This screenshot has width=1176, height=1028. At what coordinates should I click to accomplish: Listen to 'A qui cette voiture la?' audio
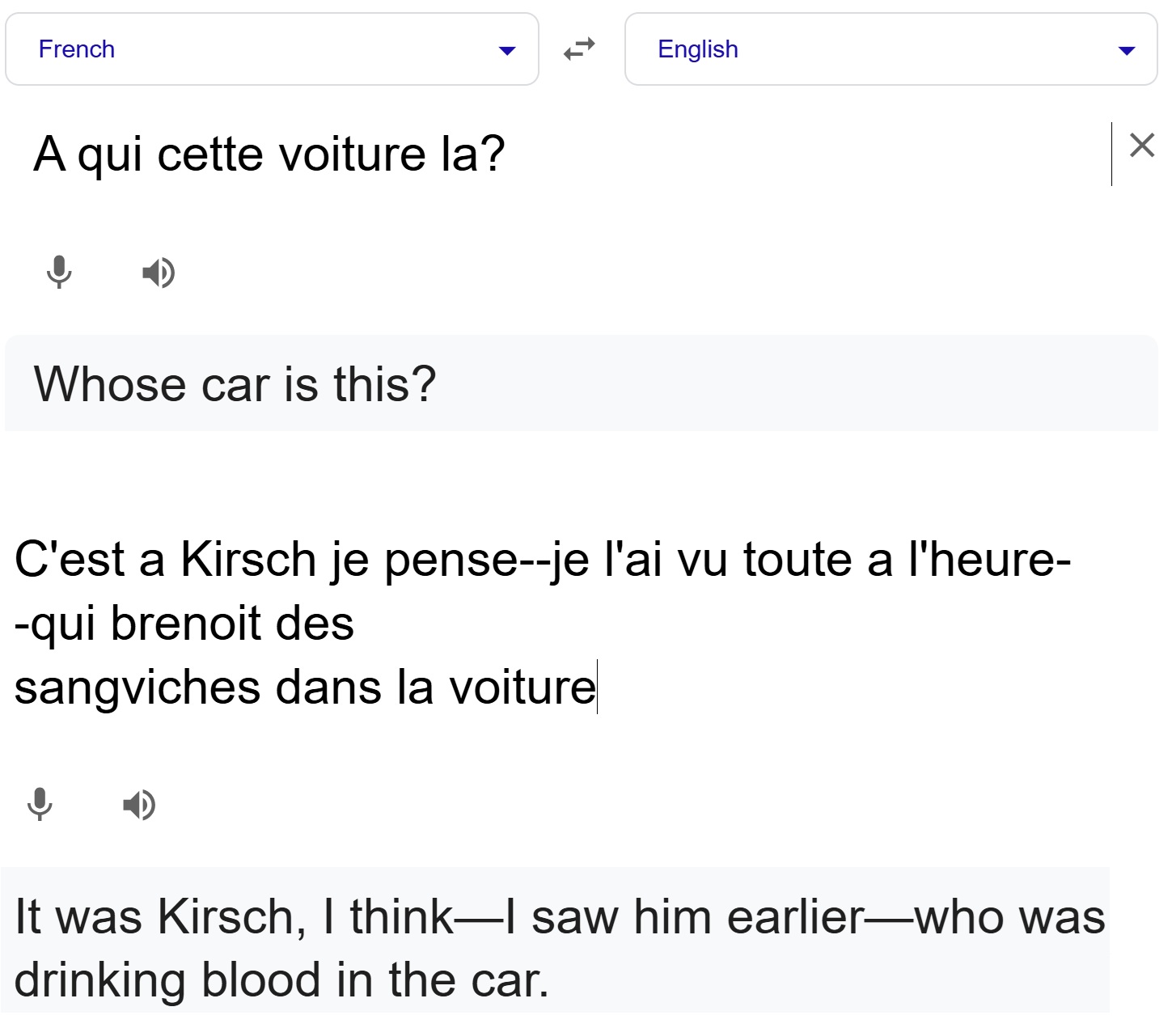click(159, 273)
